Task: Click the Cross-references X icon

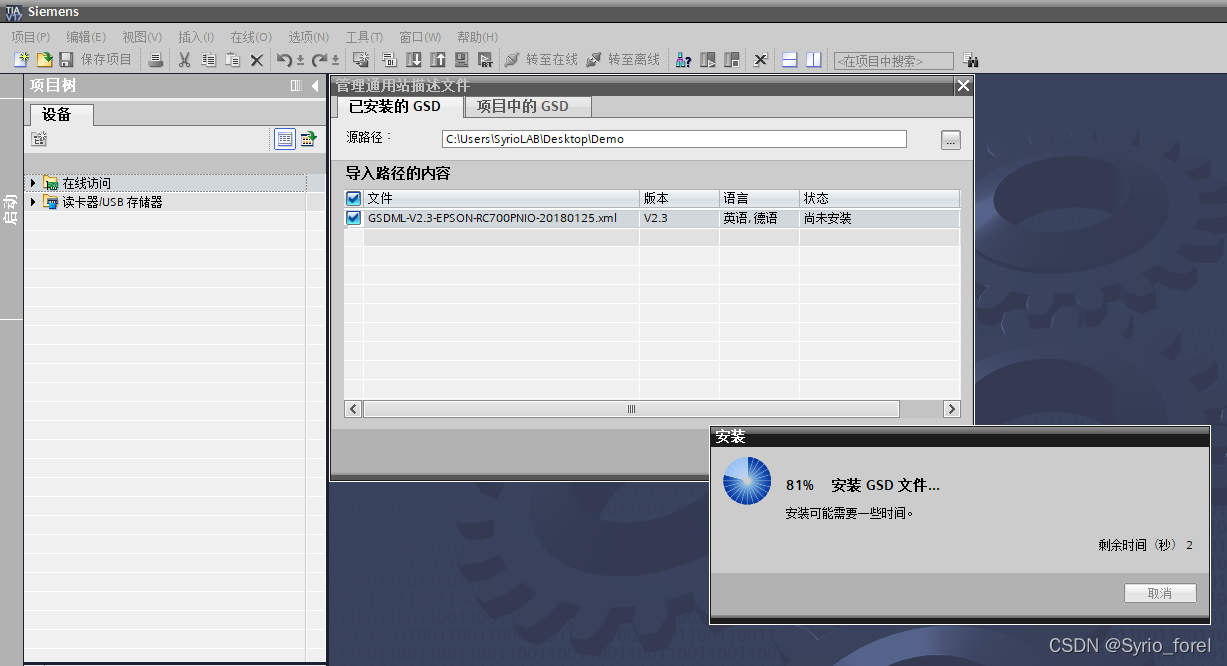Action: (x=760, y=60)
